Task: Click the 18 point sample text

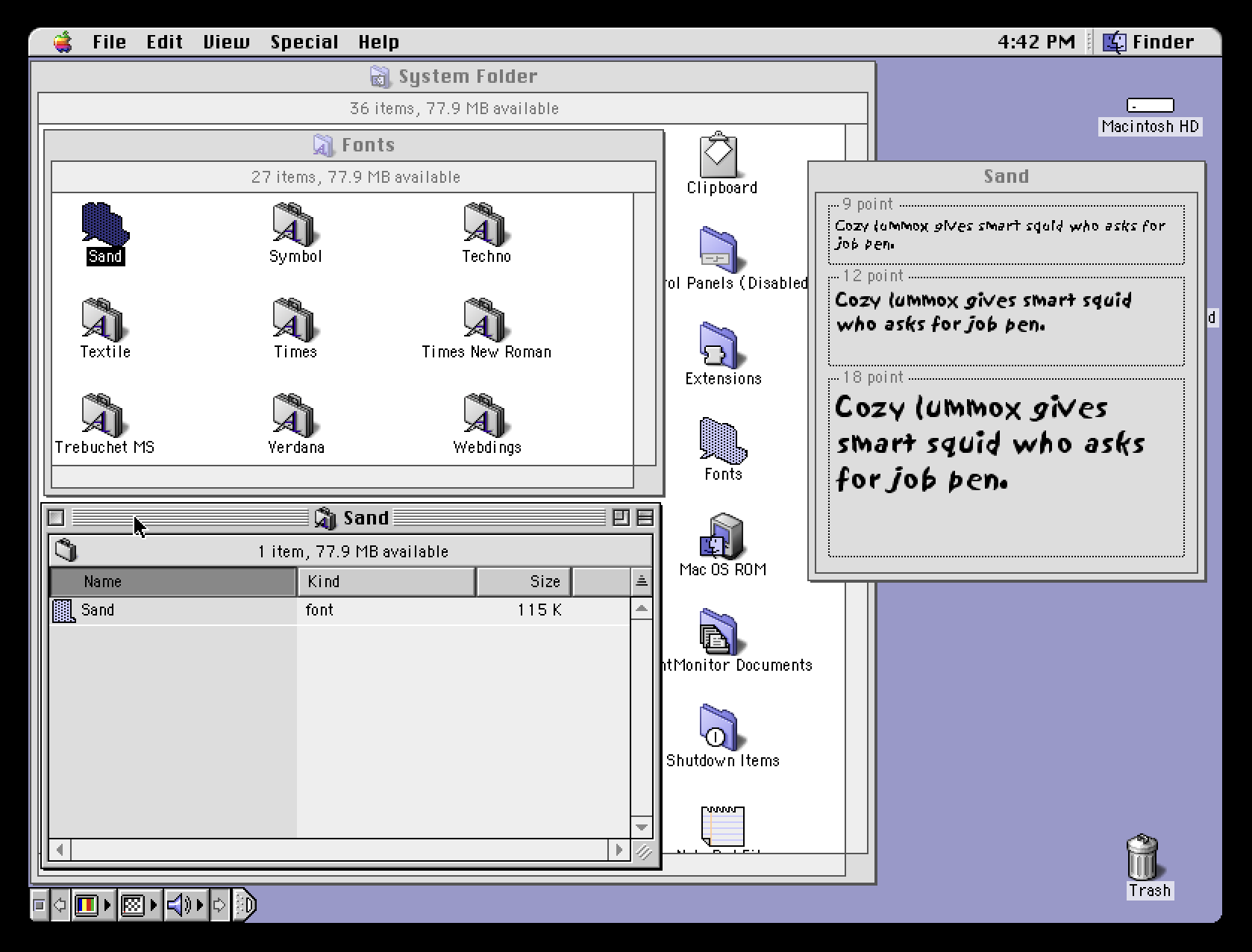Action: click(x=989, y=443)
